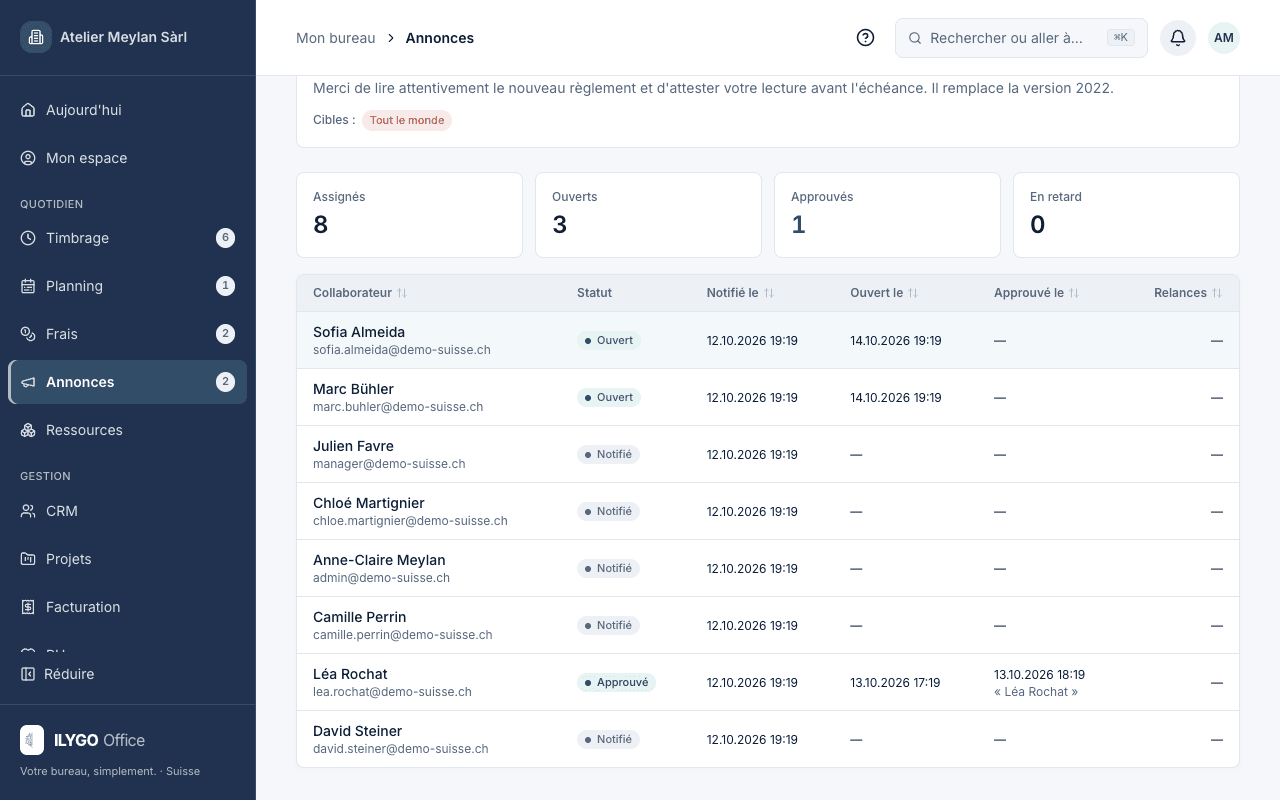Click the Ressources icon in sidebar
The image size is (1280, 800).
pyautogui.click(x=28, y=430)
